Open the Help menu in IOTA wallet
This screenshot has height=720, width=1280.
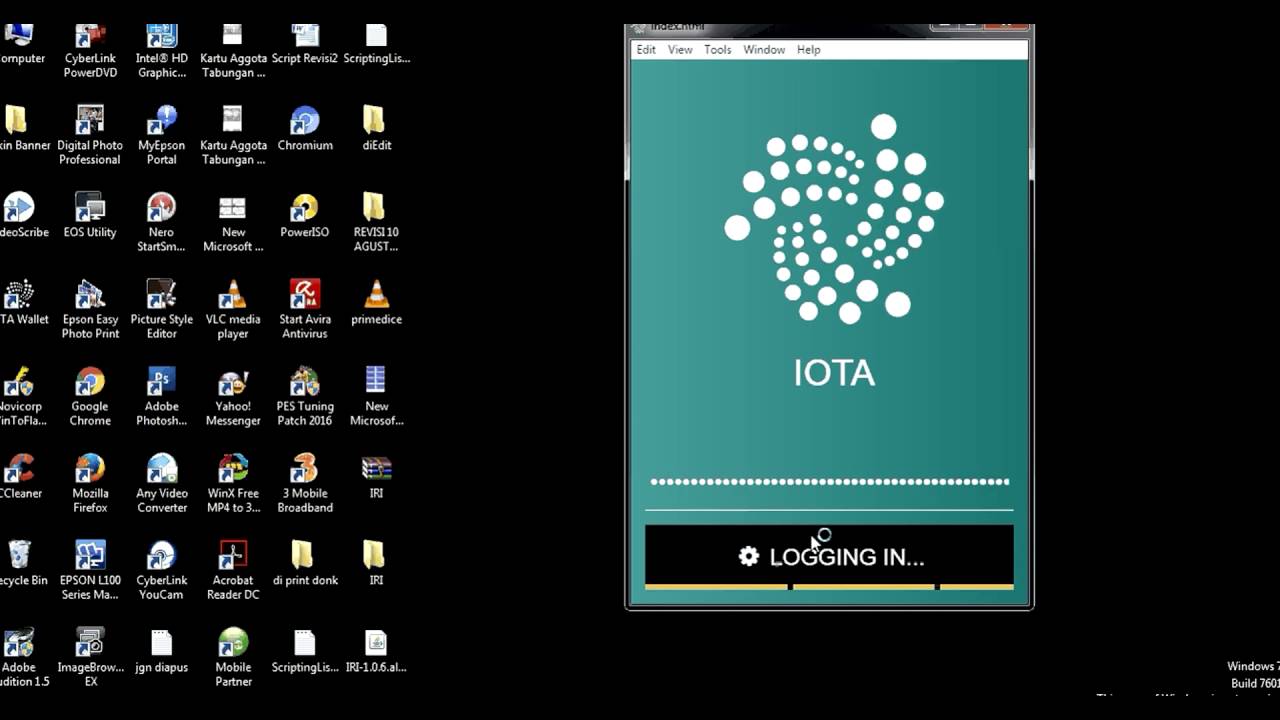(808, 49)
